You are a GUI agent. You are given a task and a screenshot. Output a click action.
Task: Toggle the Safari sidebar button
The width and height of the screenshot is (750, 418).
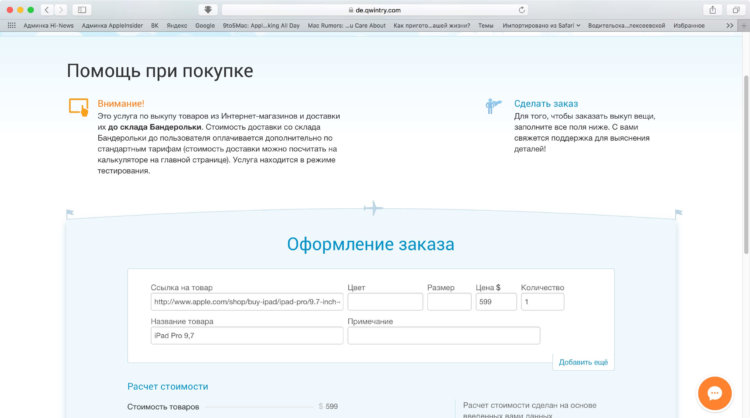pos(82,10)
